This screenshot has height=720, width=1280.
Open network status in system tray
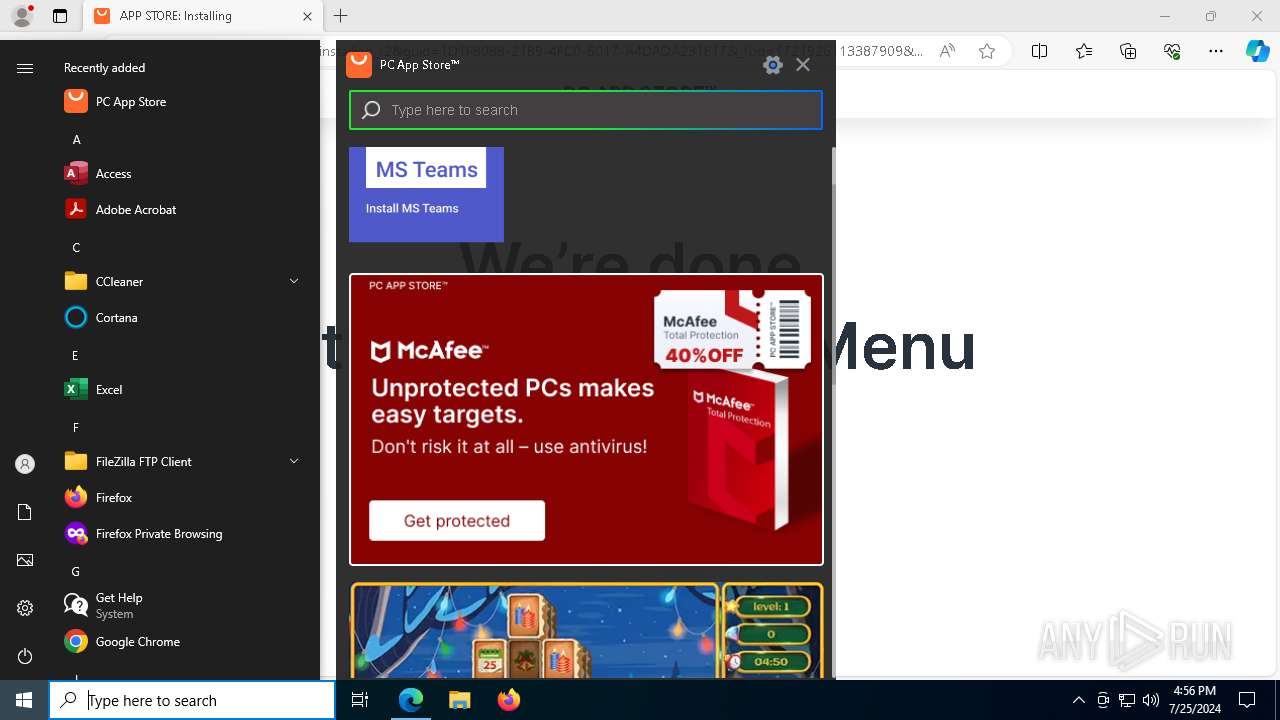1127,700
